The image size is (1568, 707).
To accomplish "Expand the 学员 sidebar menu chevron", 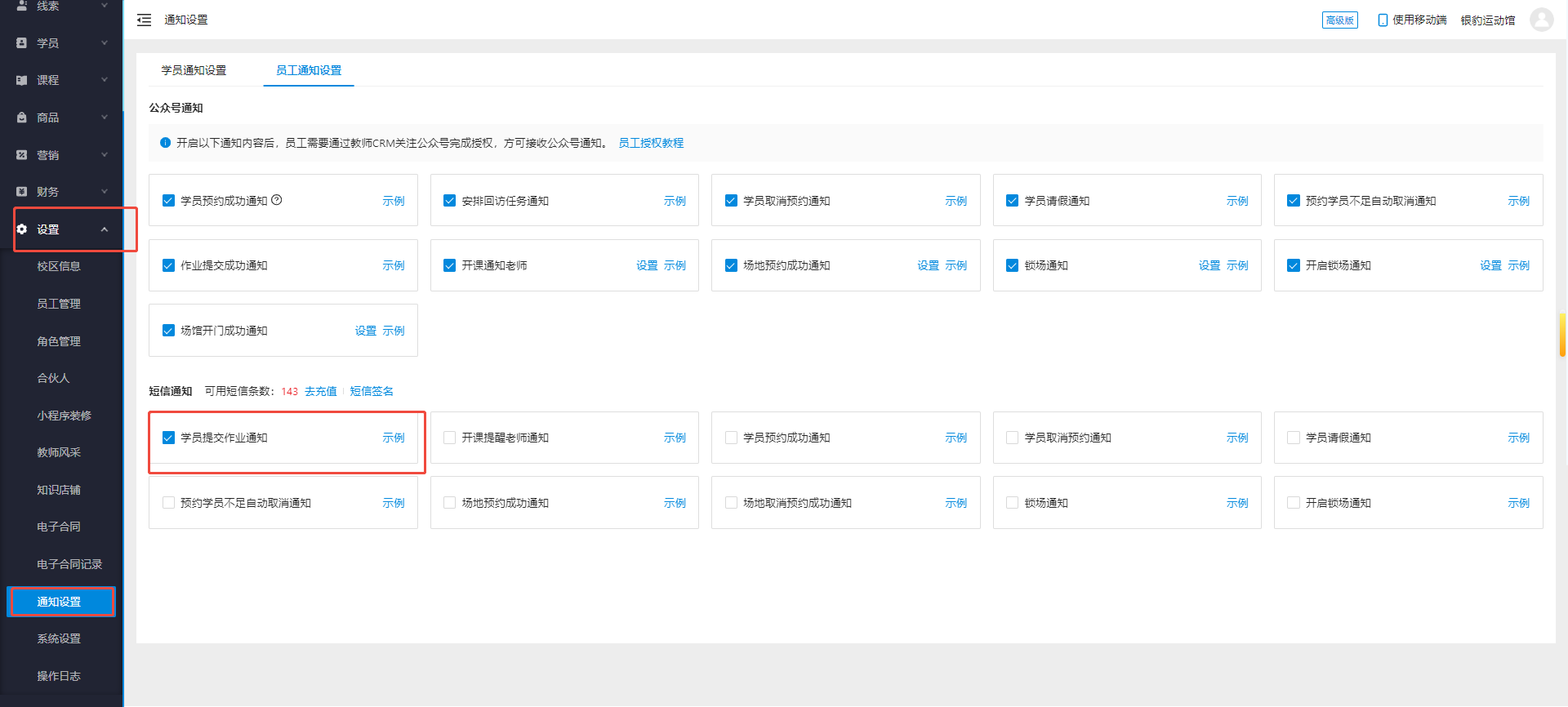I will coord(105,42).
